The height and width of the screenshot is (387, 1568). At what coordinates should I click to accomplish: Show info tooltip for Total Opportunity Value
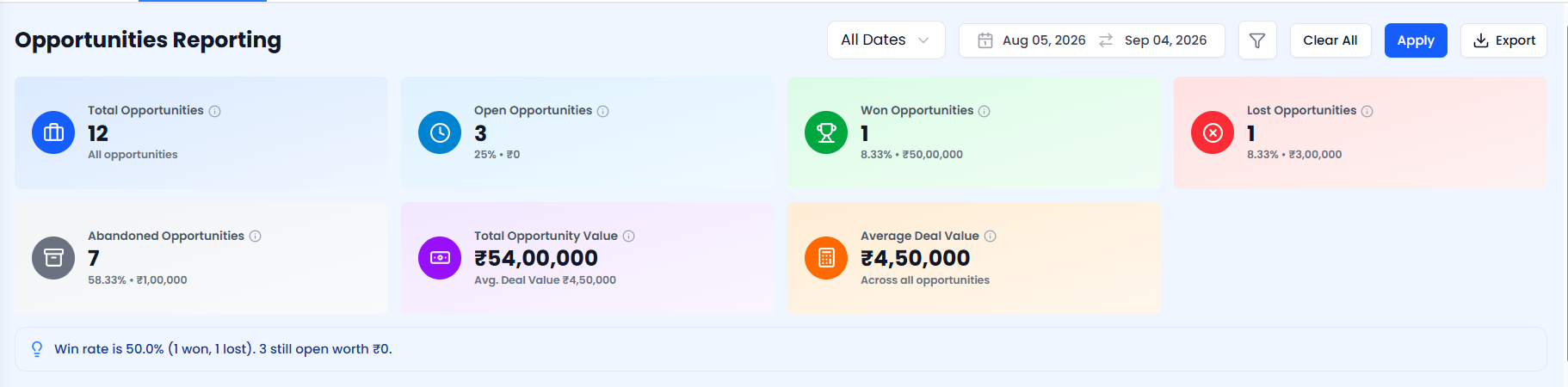[x=629, y=236]
